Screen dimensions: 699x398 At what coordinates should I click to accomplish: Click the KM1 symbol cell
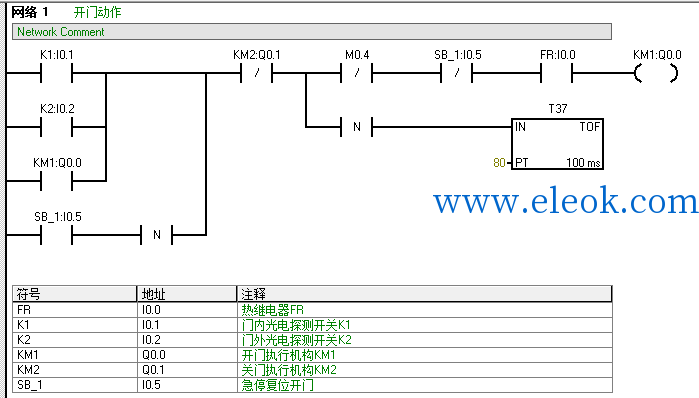tap(74, 355)
